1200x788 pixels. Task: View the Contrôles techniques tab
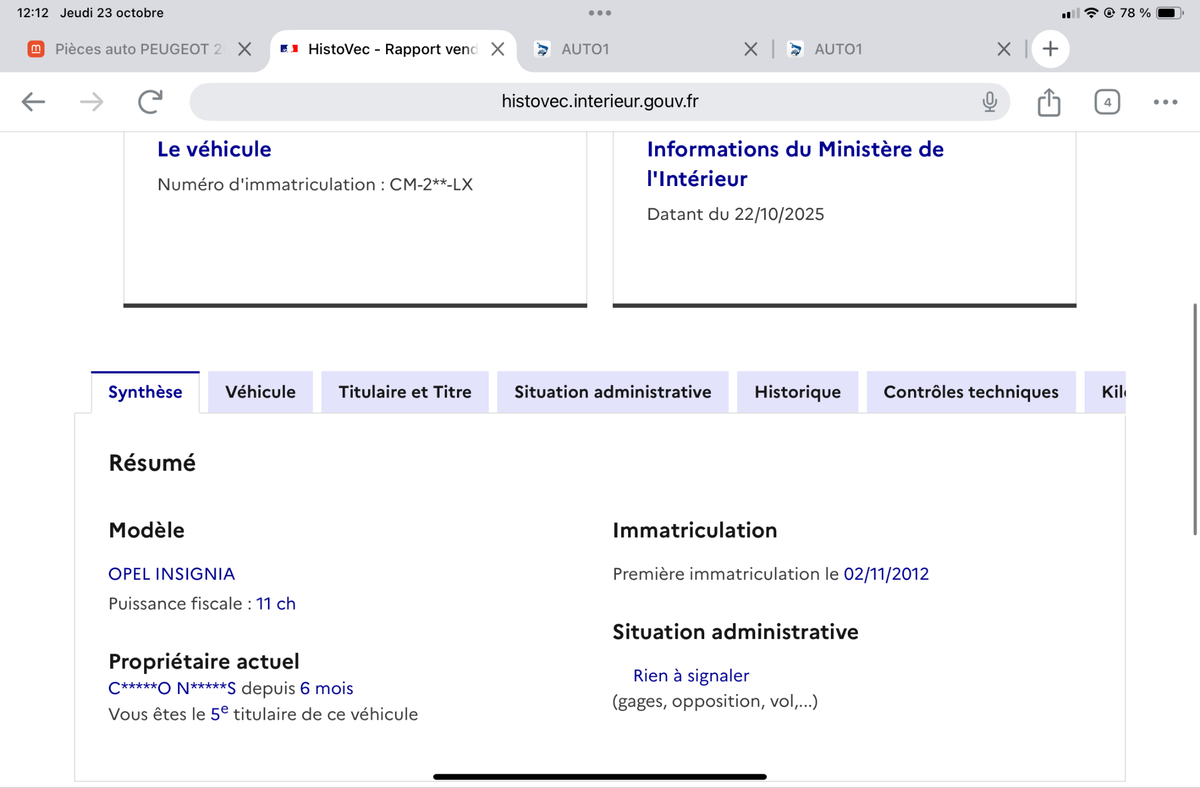pos(970,392)
